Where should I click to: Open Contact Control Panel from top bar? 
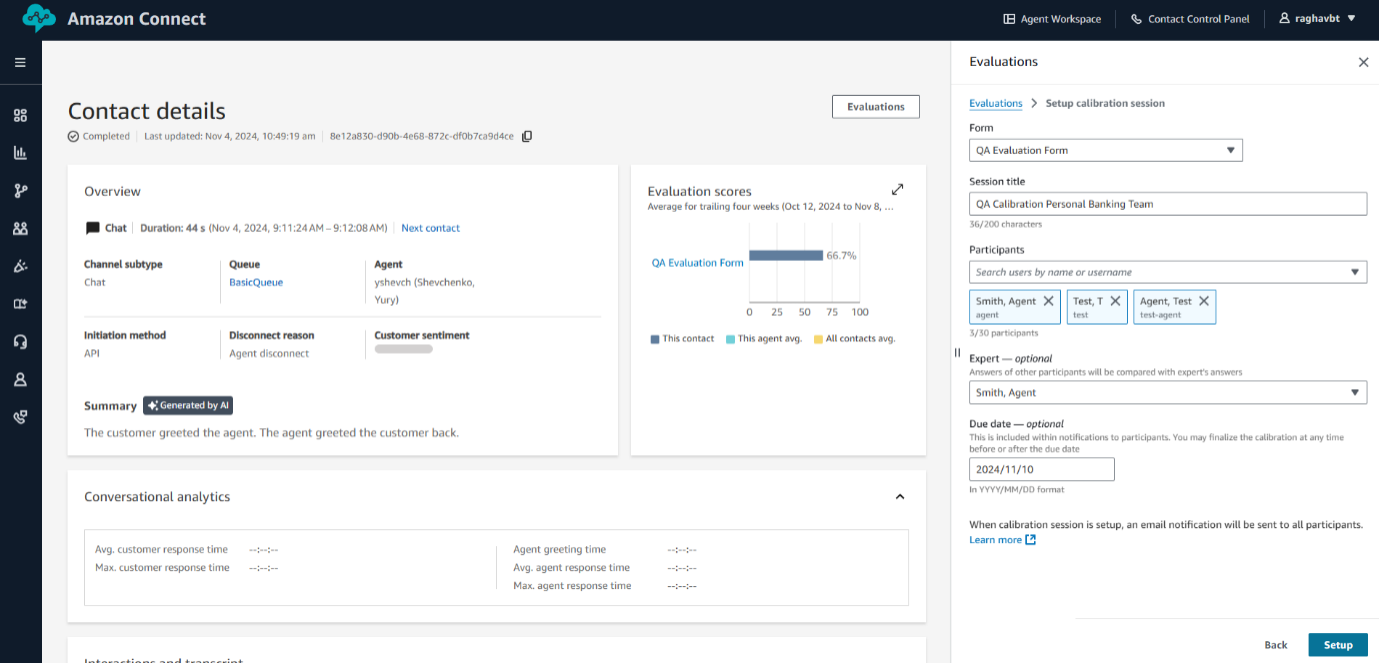[x=1190, y=19]
